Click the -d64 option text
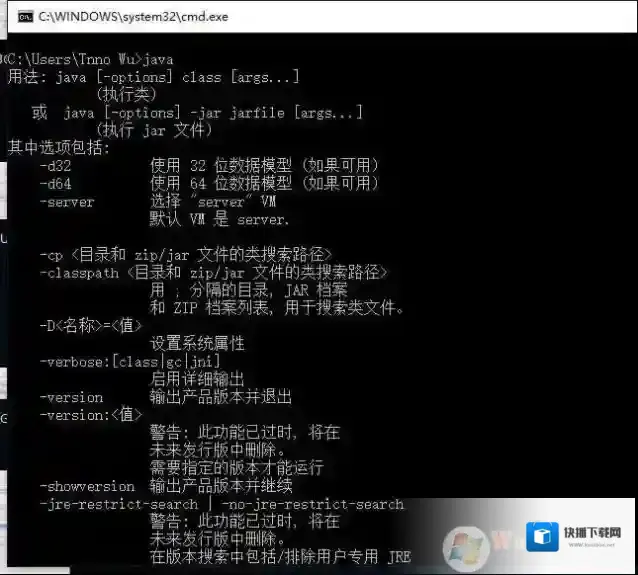This screenshot has height=575, width=638. click(55, 184)
